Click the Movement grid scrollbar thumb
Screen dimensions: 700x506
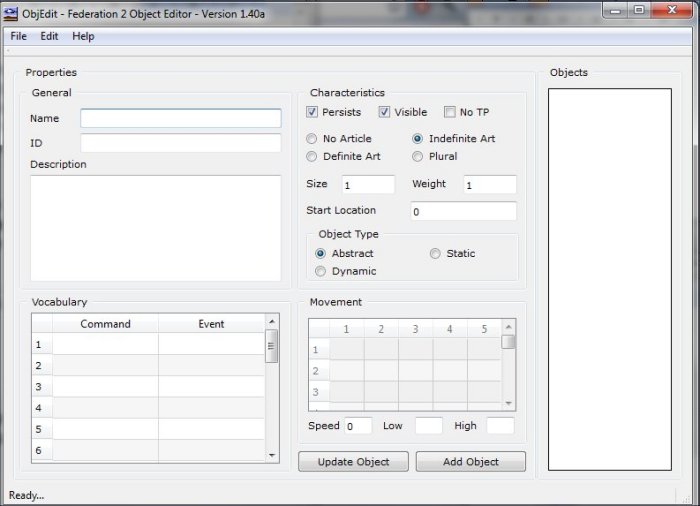click(508, 342)
